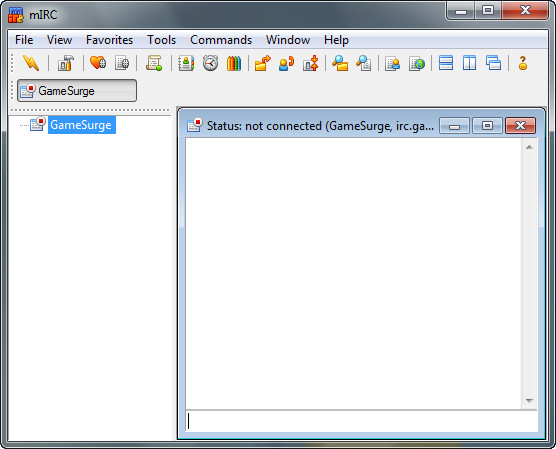
Task: Open the Commands menu
Action: 221,40
